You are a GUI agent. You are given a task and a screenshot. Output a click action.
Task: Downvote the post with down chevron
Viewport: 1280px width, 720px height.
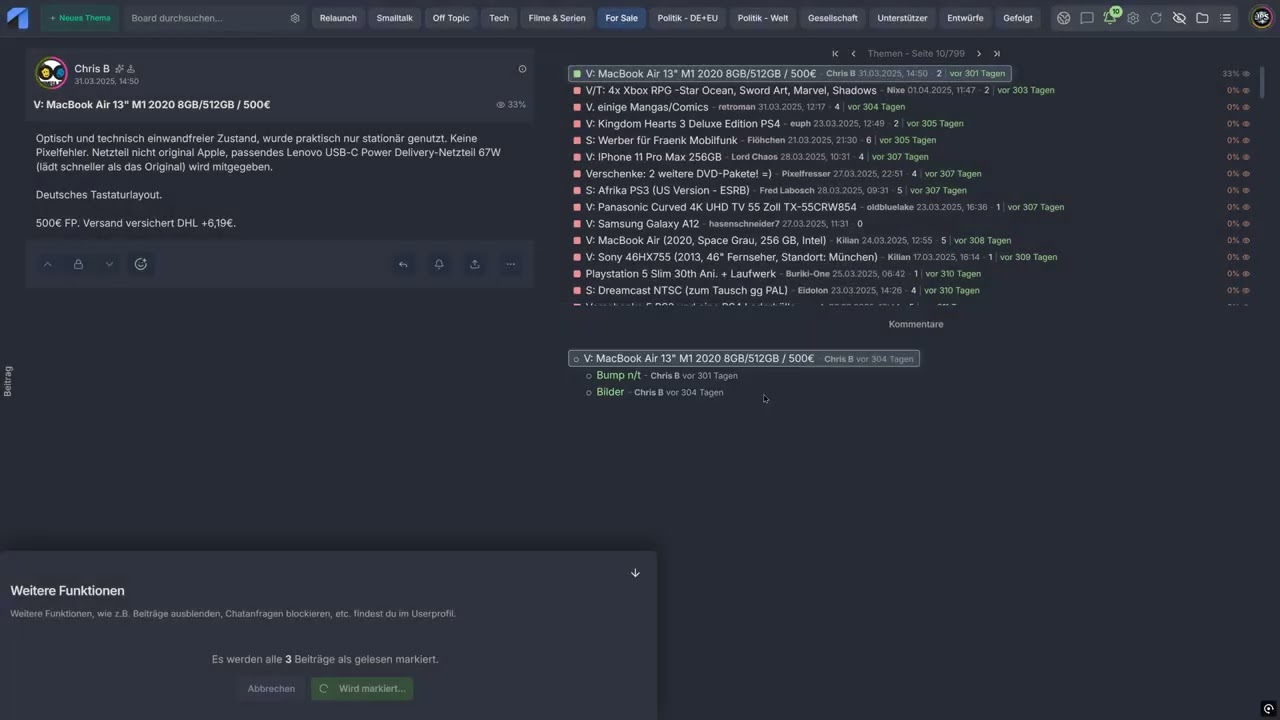coord(109,264)
